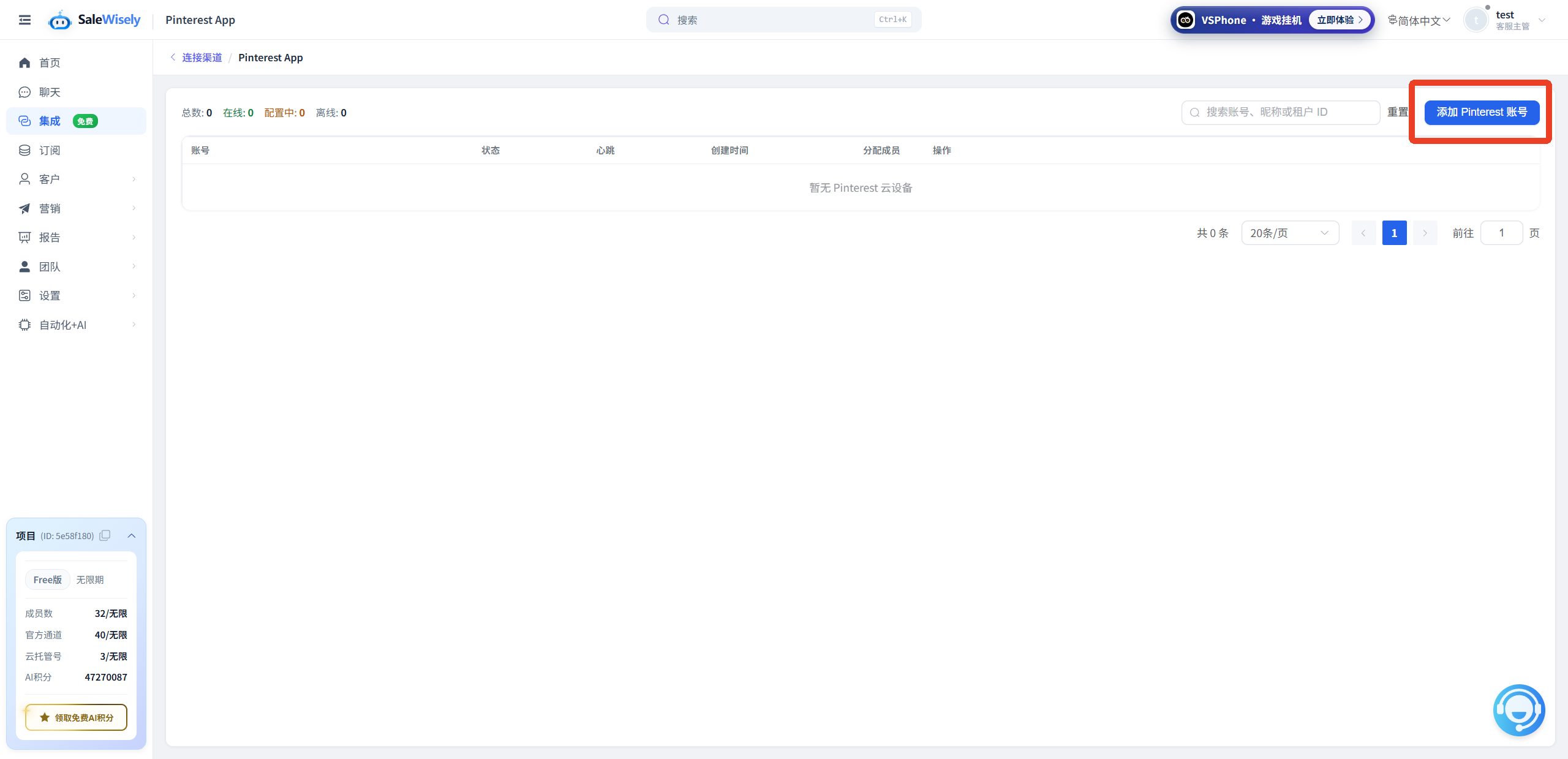1568x759 pixels.
Task: Click the 重置 reset button
Action: 1398,112
